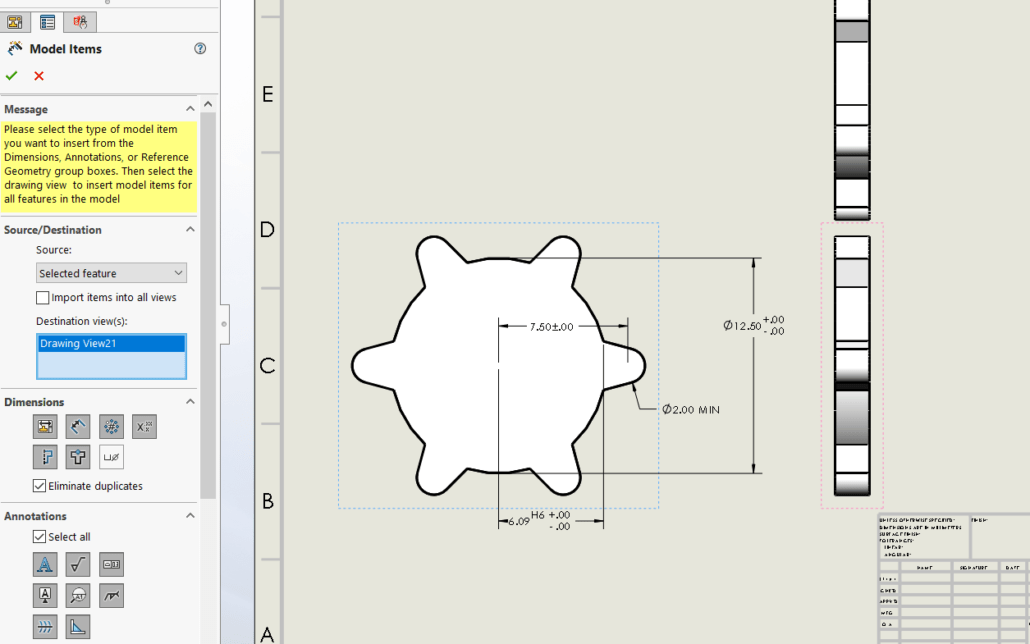
Task: Check Import items into all views
Action: [x=42, y=297]
